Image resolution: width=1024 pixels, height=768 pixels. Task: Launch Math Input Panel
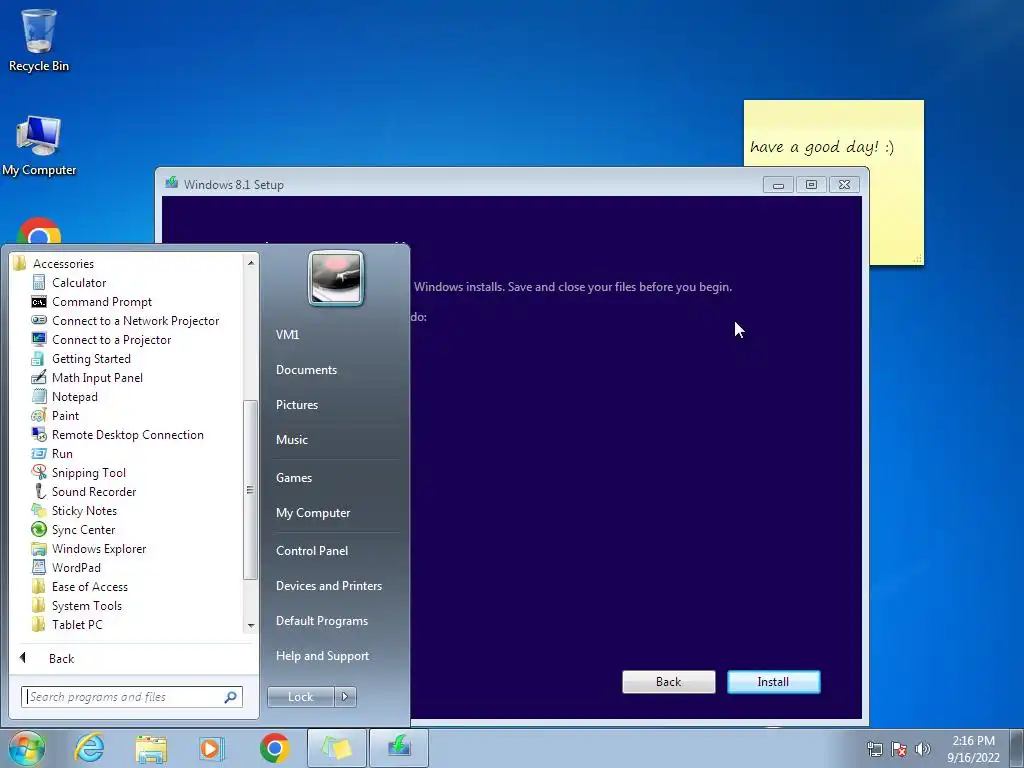pyautogui.click(x=97, y=377)
